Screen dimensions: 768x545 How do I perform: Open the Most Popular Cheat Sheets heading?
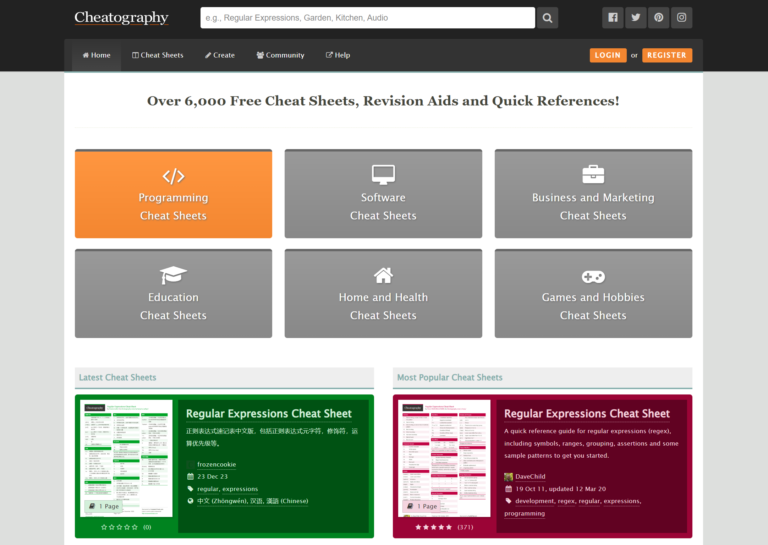tap(450, 378)
